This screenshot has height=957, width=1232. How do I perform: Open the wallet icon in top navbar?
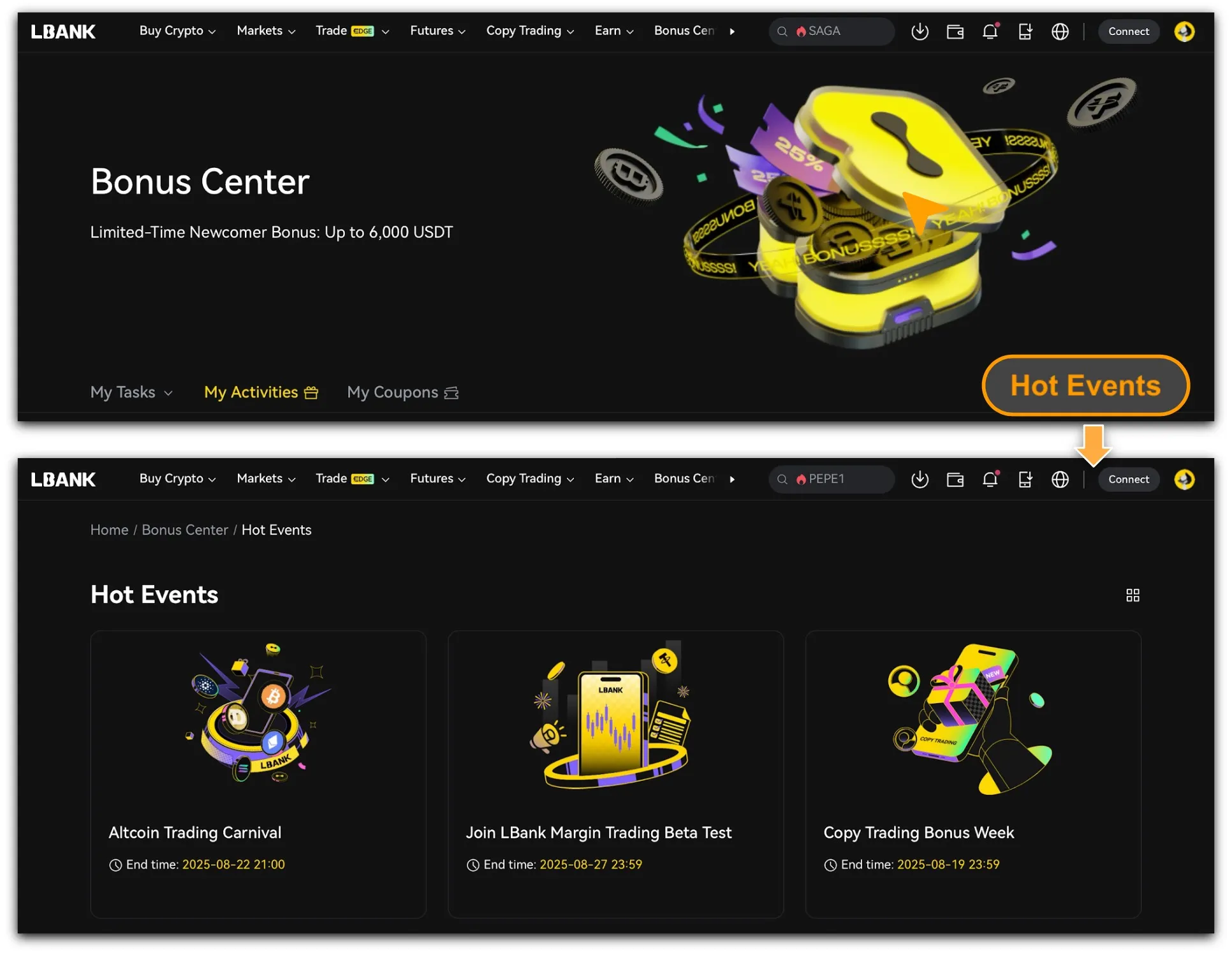pyautogui.click(x=955, y=31)
